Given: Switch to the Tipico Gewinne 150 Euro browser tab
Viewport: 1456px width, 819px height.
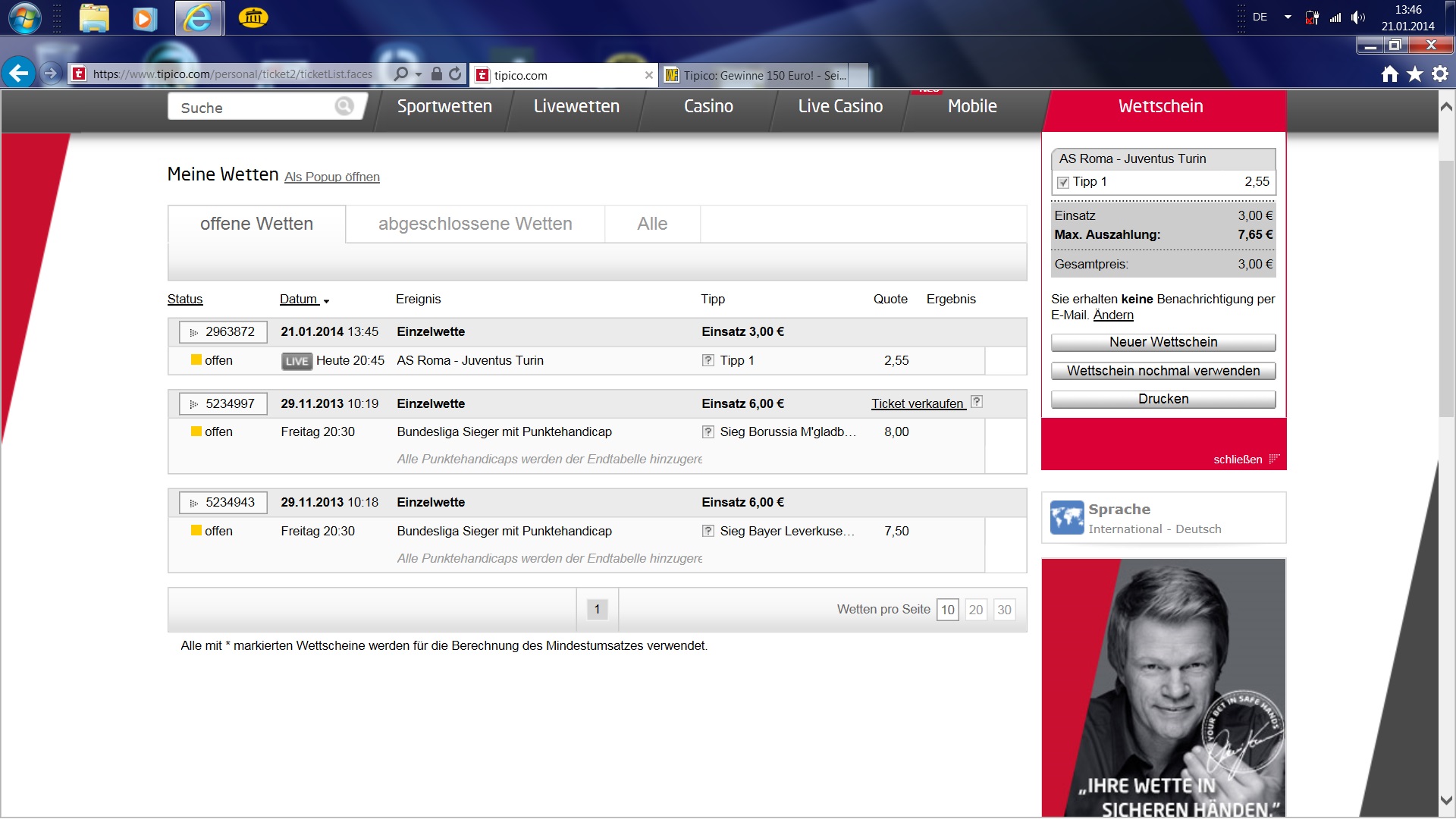Looking at the screenshot, I should click(764, 75).
